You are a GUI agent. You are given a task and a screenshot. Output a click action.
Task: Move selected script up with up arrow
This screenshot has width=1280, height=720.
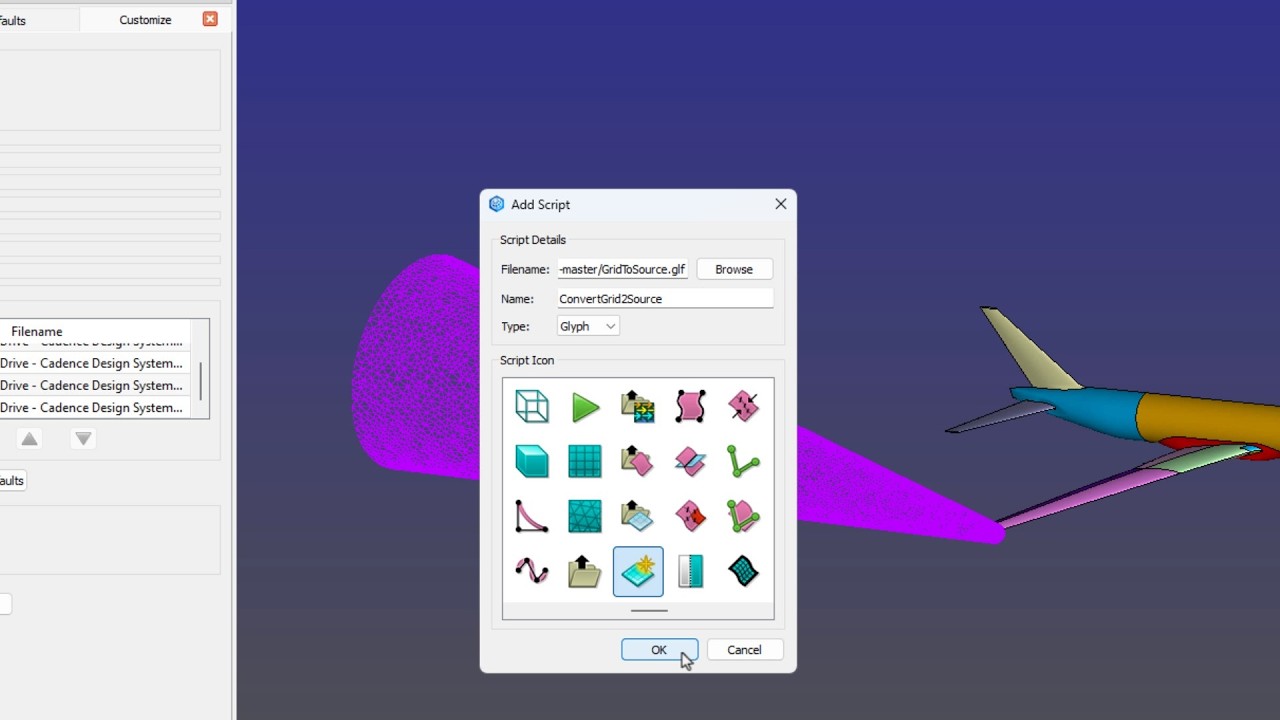(30, 439)
